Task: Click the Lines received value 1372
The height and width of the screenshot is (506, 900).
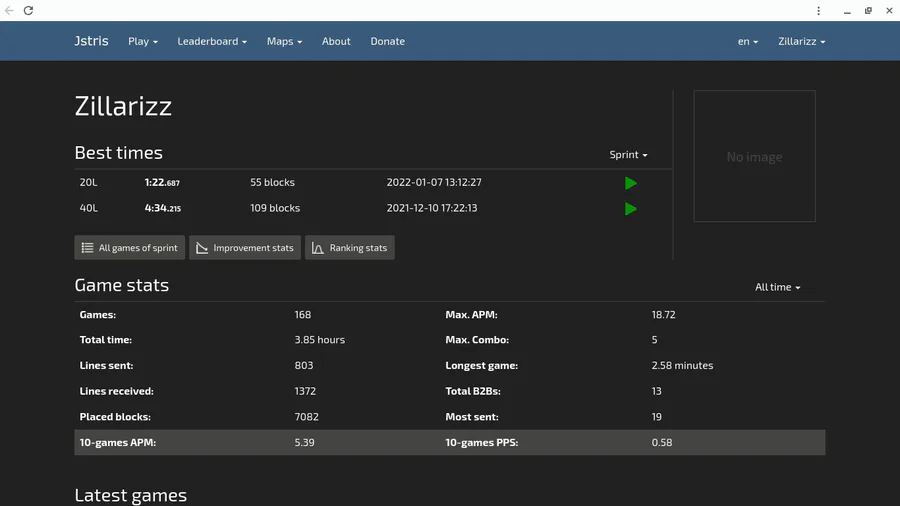Action: coord(305,391)
